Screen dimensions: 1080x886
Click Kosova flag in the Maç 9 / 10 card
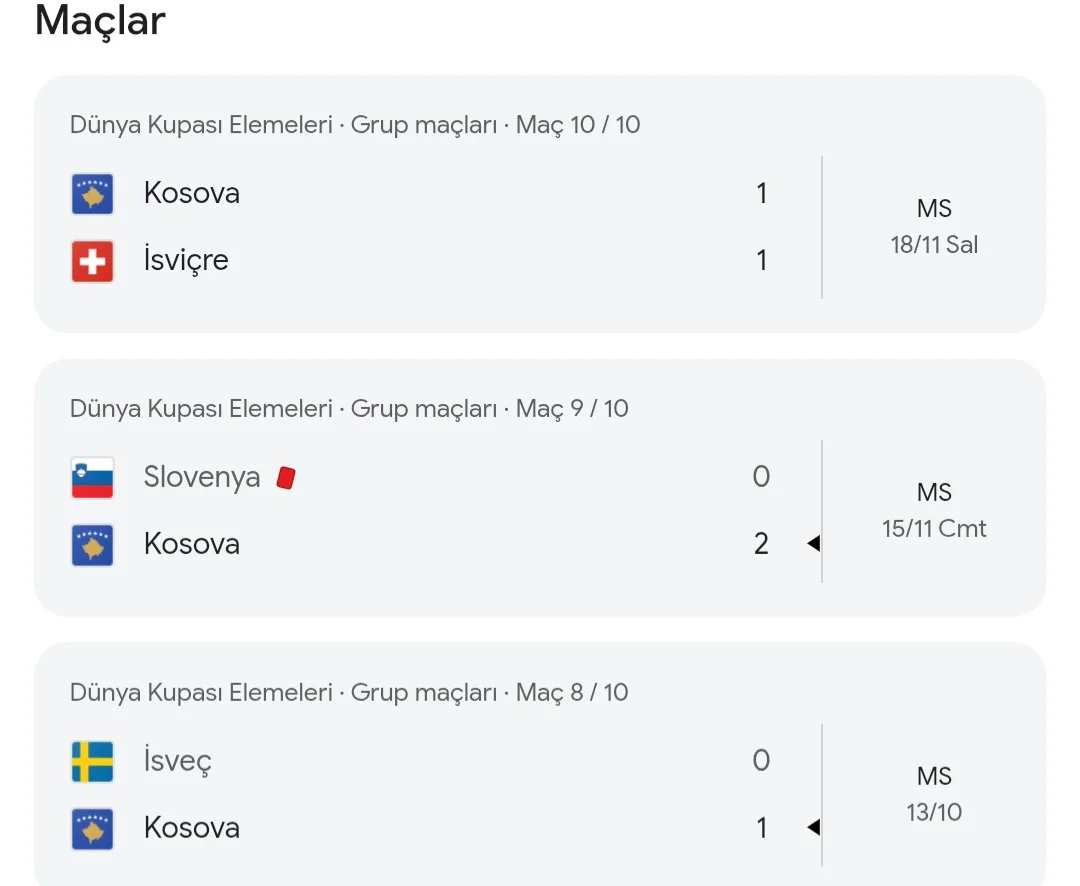tap(92, 545)
